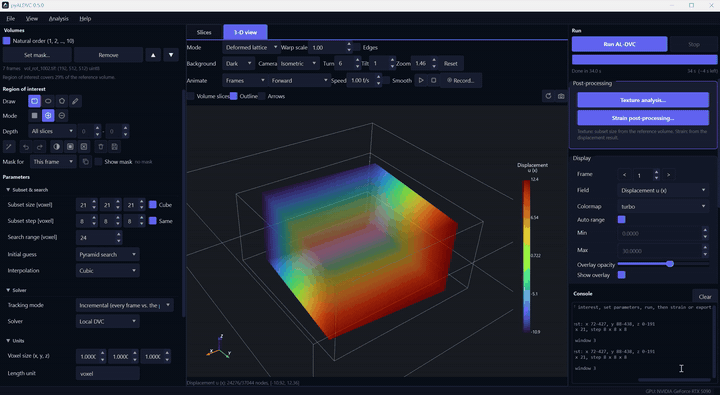Enable the Arrows checkbox
720x395 pixels.
pyautogui.click(x=262, y=96)
